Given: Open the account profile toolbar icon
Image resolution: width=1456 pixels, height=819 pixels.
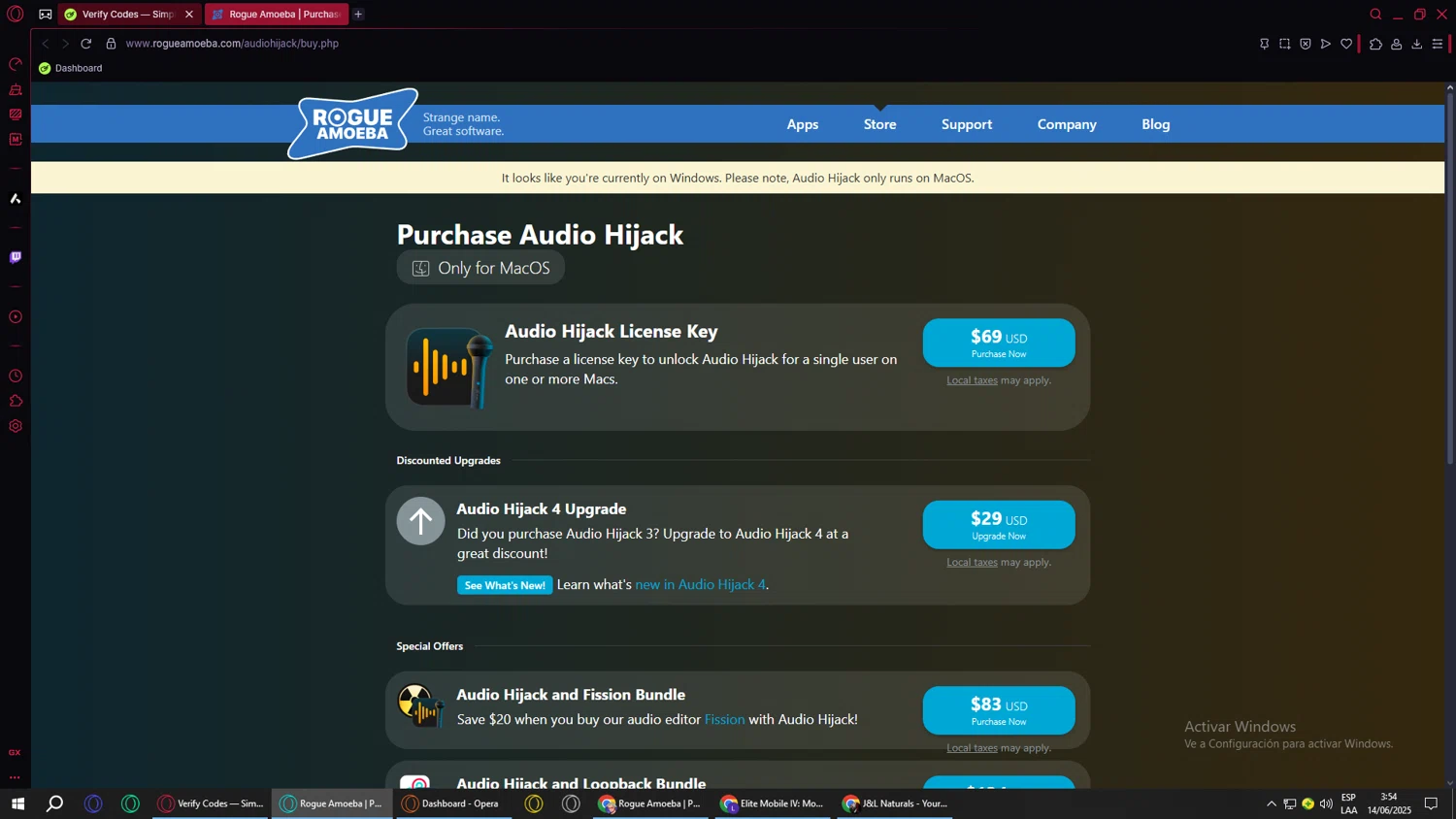Looking at the screenshot, I should pyautogui.click(x=1397, y=44).
